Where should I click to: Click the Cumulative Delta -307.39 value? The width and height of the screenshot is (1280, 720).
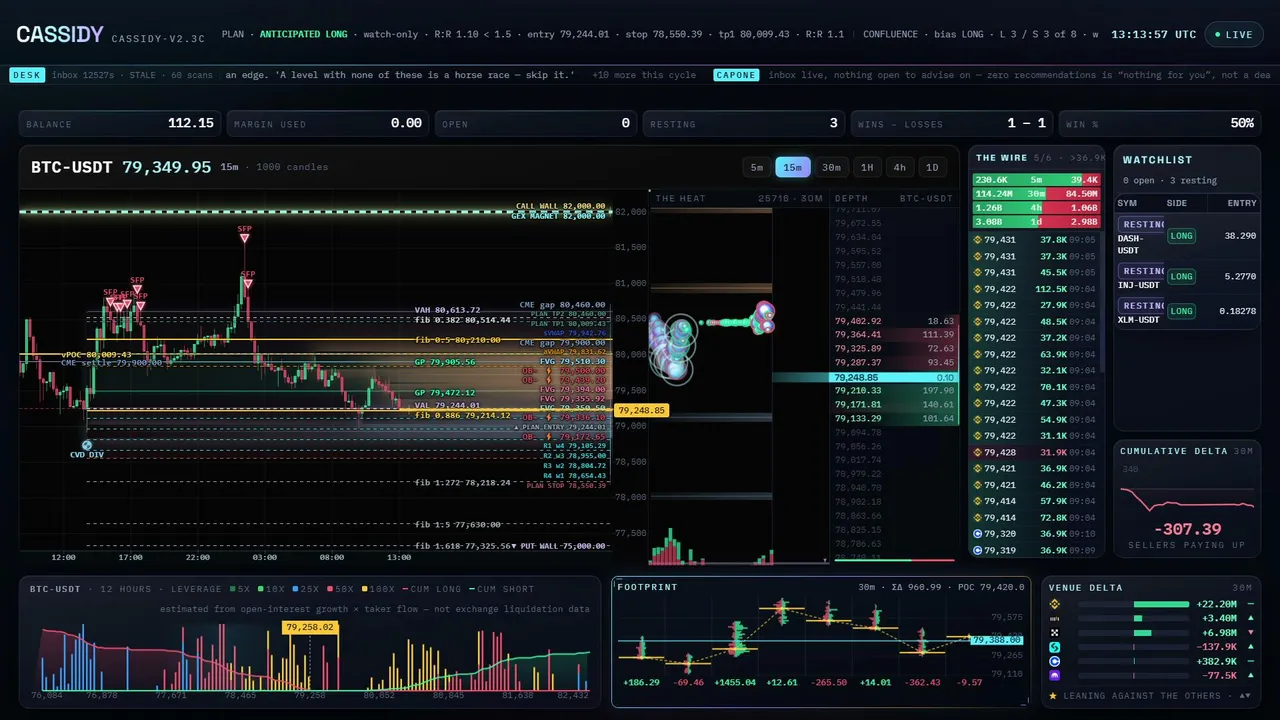click(1187, 529)
